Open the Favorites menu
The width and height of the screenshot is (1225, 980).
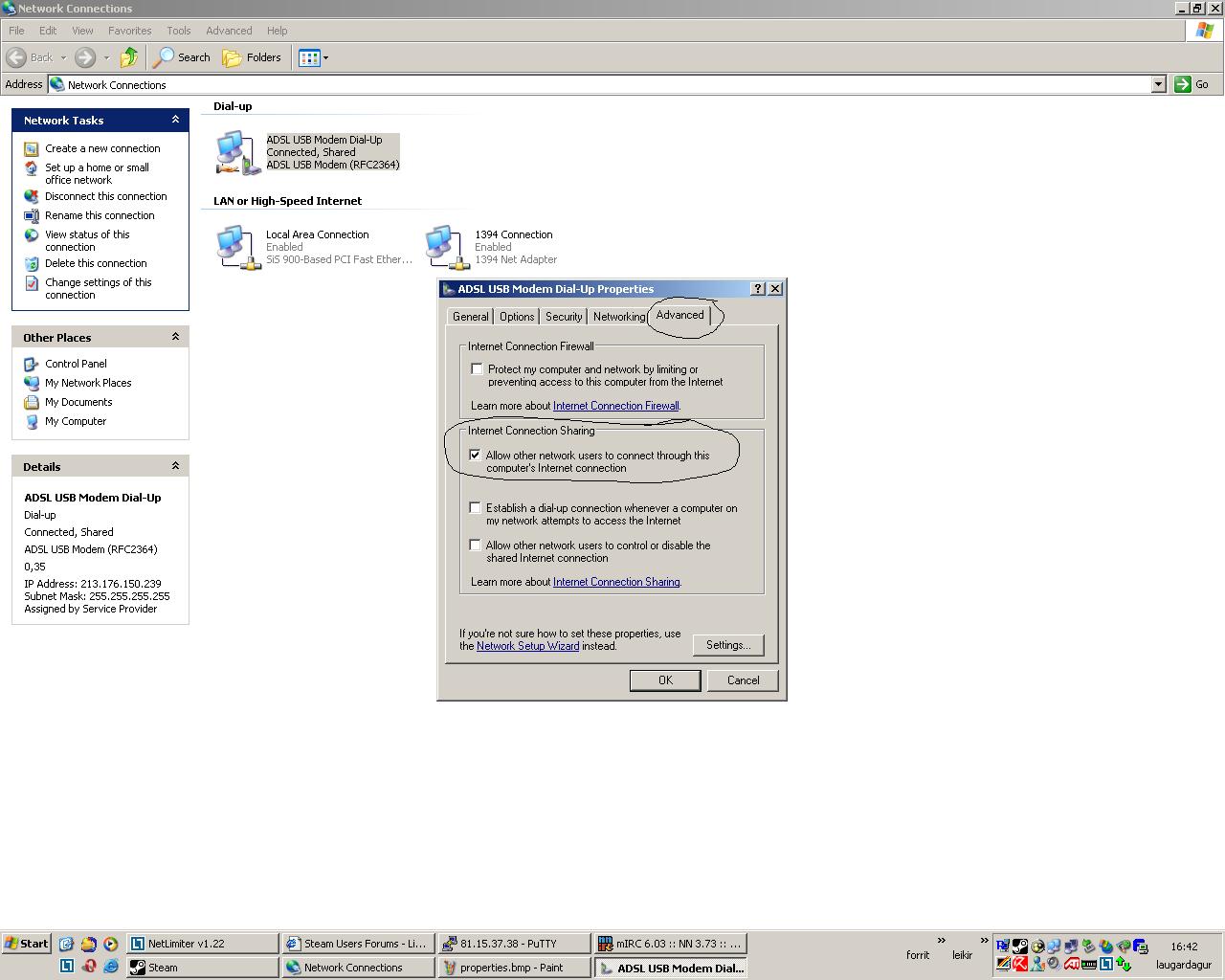click(129, 31)
